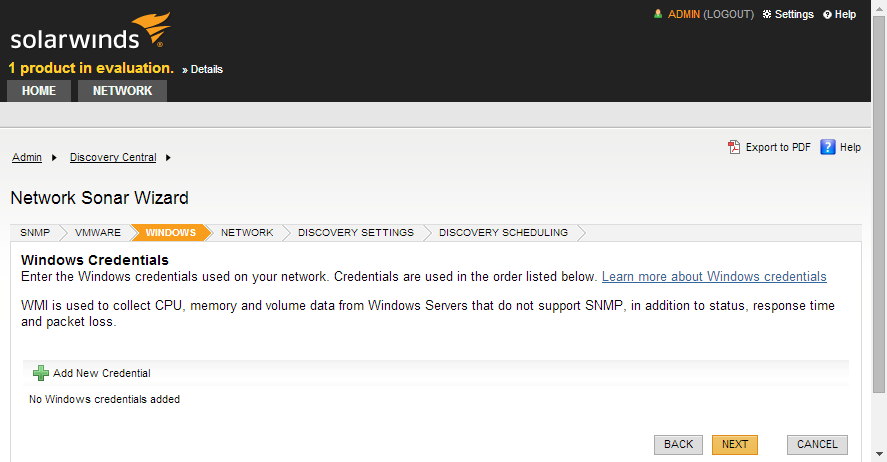Go to the DISCOVERY SCHEDULING step
Image resolution: width=887 pixels, height=462 pixels.
503,232
